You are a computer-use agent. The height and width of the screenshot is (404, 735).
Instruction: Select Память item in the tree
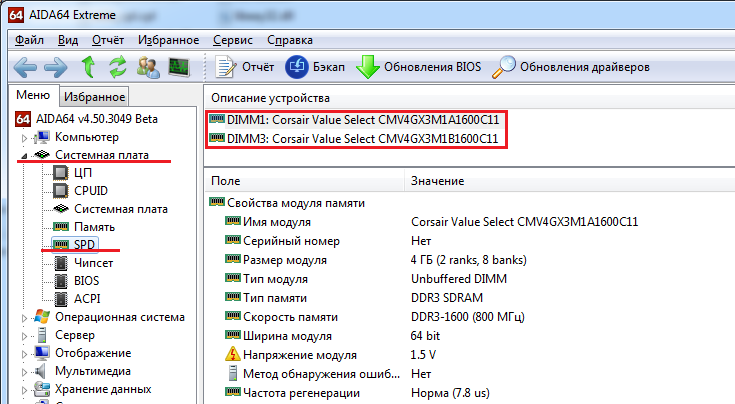tap(94, 227)
